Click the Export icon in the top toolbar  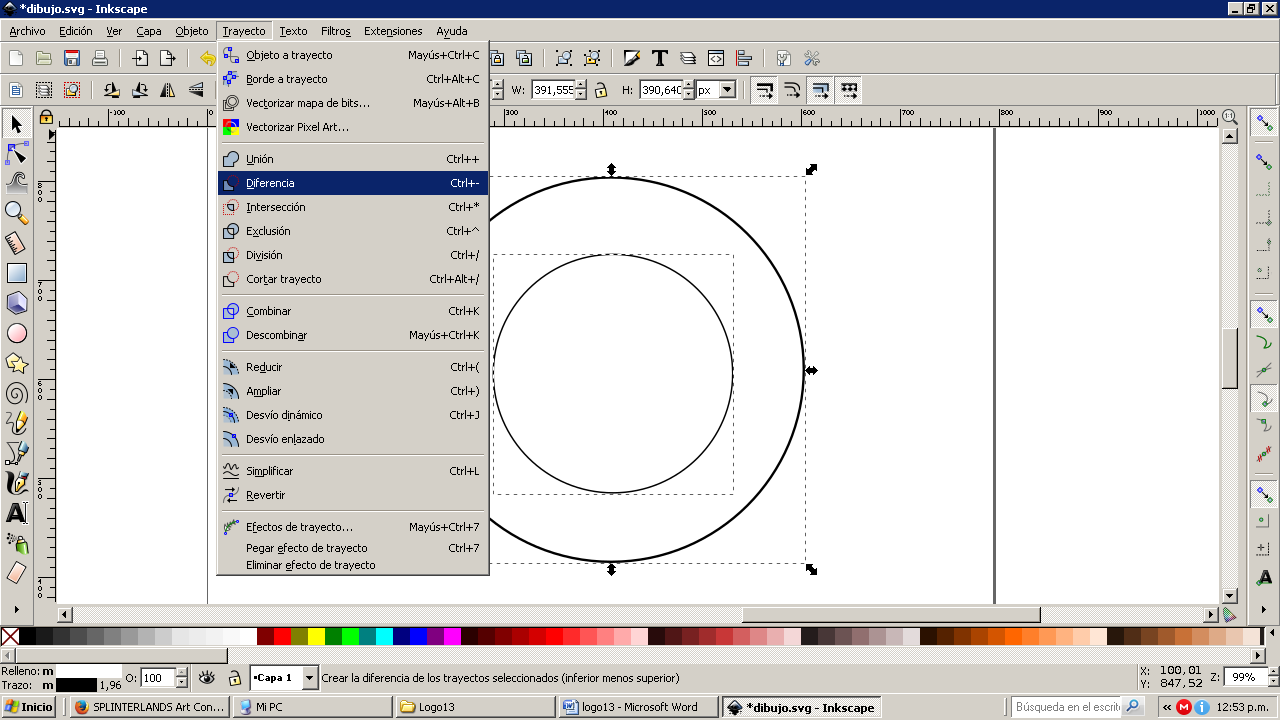pos(168,58)
